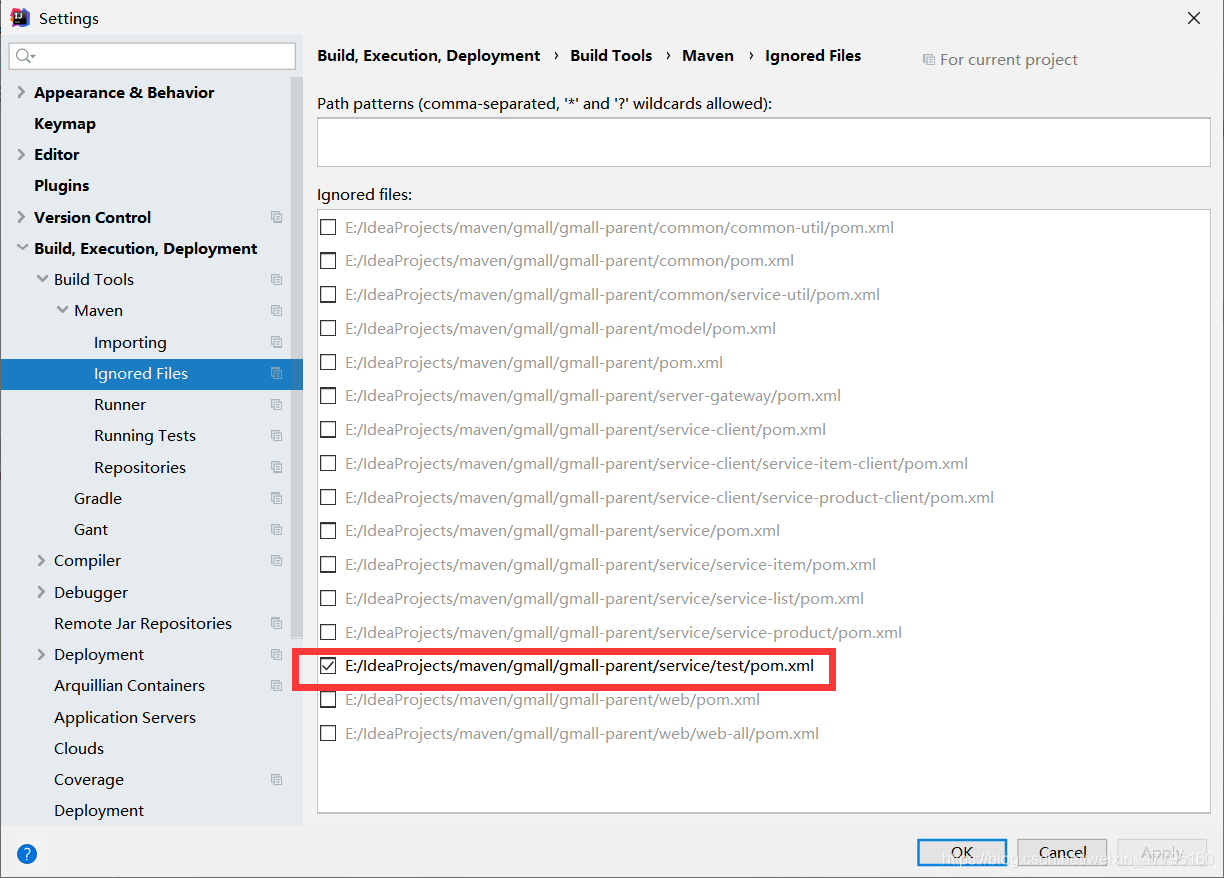This screenshot has width=1224, height=878.
Task: Check gmall-parent/web/pom.xml checkbox
Action: pos(328,699)
